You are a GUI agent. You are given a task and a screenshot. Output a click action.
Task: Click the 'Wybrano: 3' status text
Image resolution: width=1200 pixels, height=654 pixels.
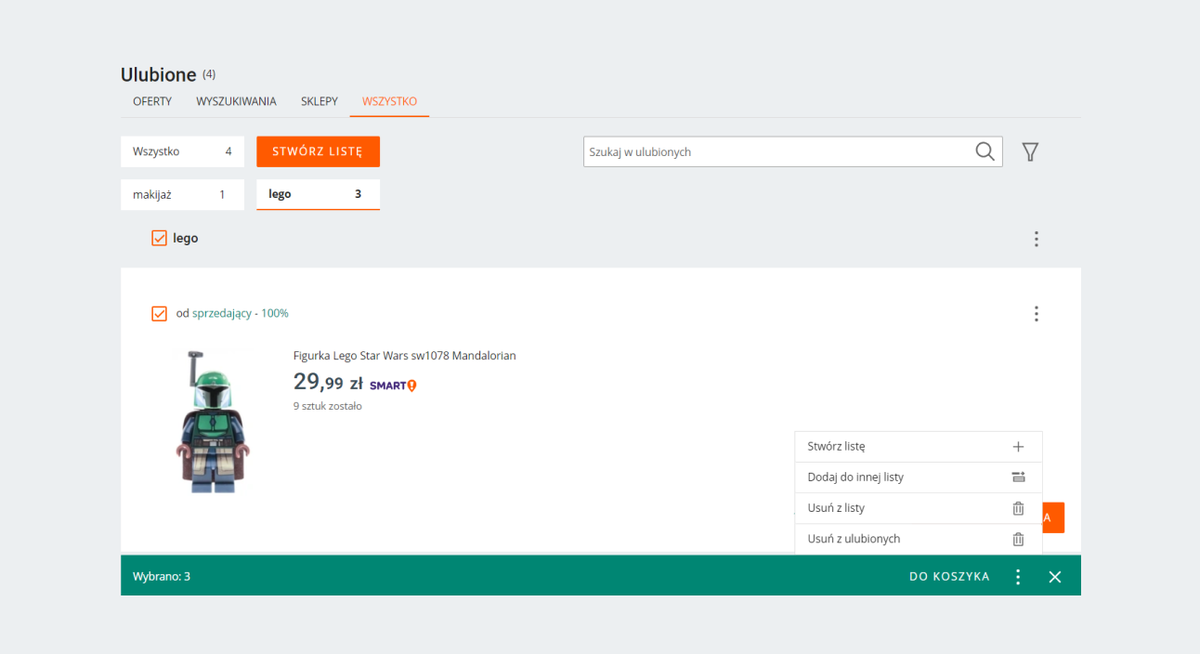coord(161,577)
